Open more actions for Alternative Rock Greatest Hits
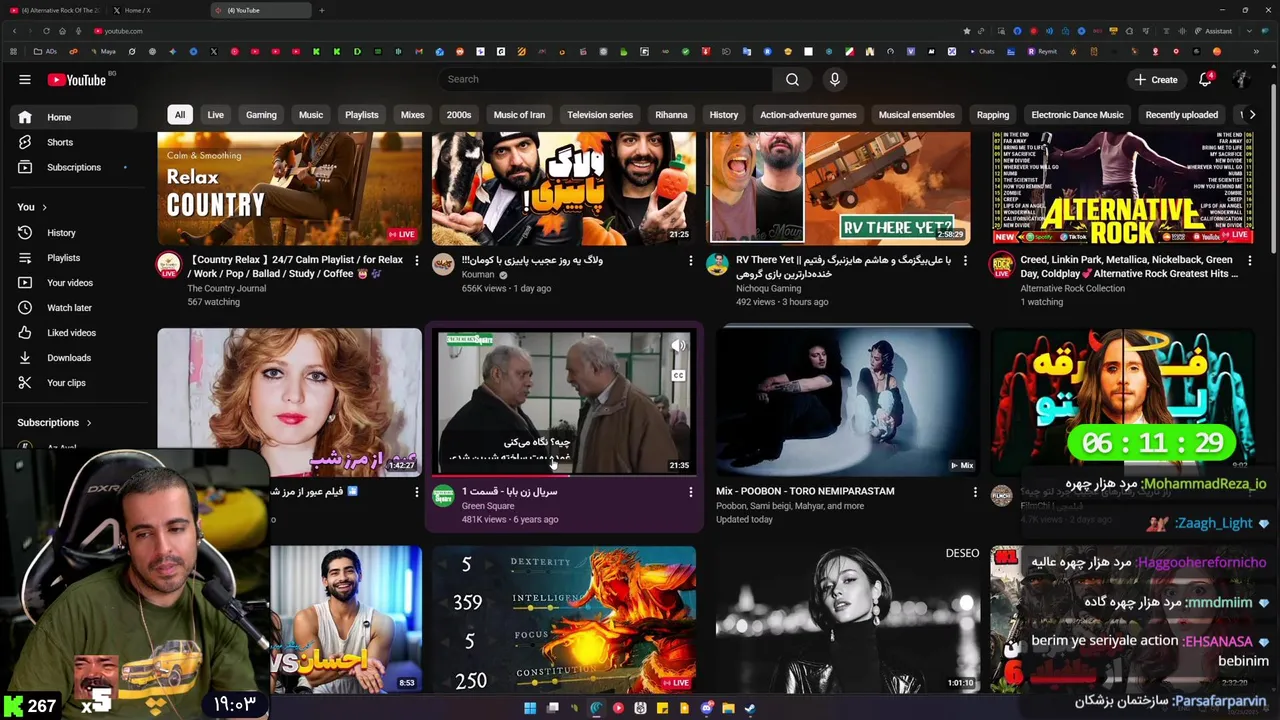Image resolution: width=1280 pixels, height=720 pixels. pyautogui.click(x=1249, y=261)
